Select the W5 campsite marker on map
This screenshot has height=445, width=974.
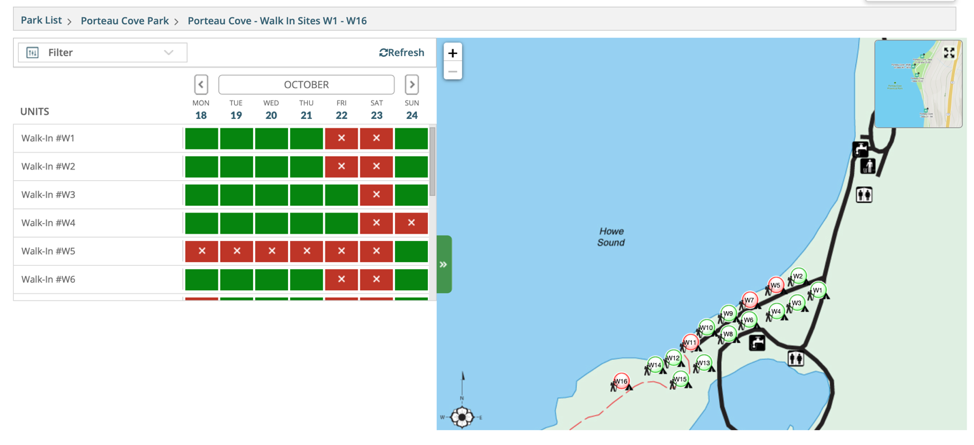[x=775, y=285]
